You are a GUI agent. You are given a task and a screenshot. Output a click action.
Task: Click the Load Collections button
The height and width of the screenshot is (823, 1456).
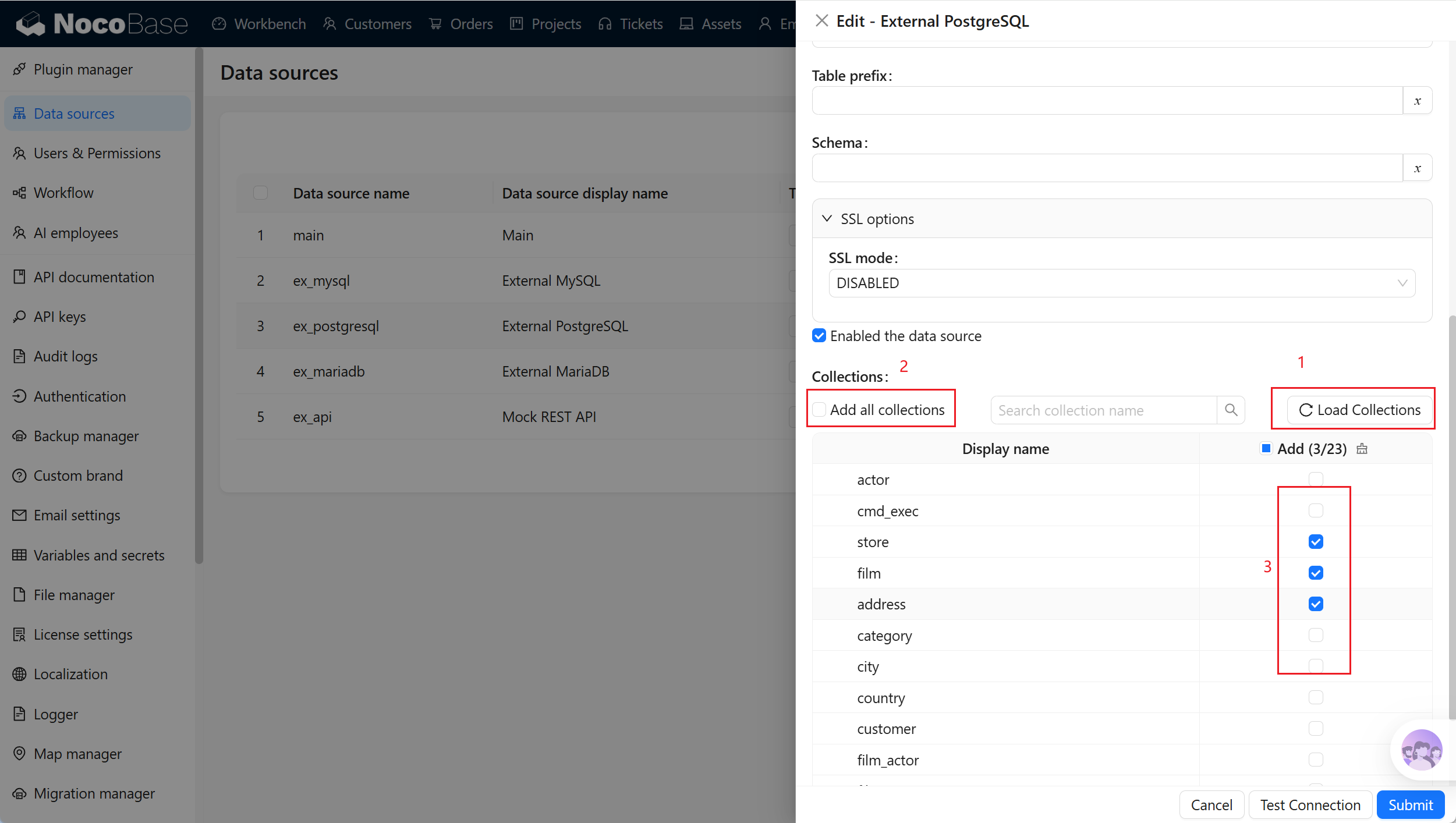(1359, 410)
